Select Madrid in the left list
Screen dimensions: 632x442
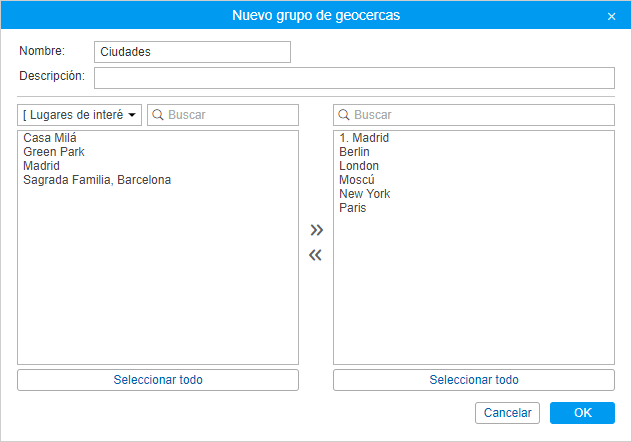point(42,166)
